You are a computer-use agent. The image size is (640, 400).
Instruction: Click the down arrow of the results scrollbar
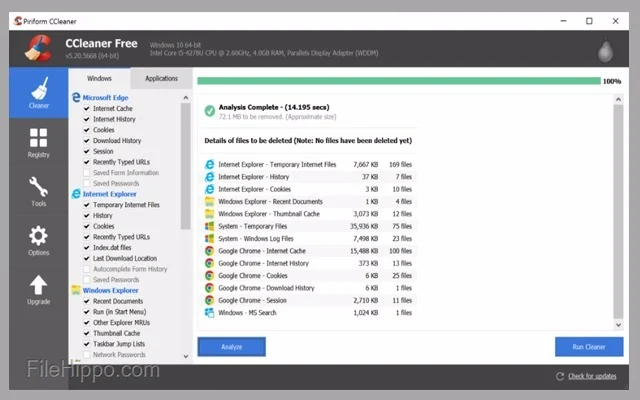click(x=618, y=325)
